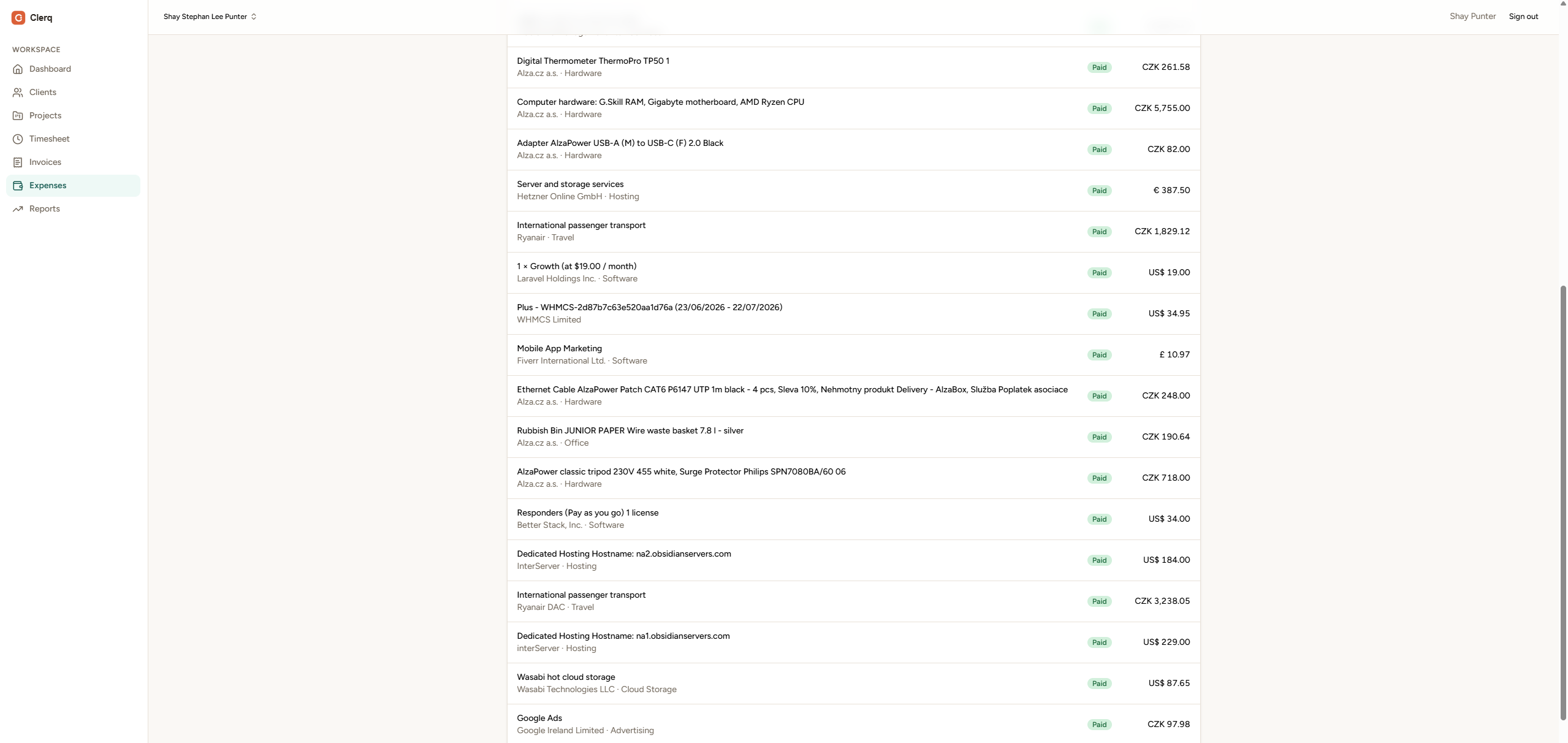Open the Plus - WHMCS expense row
The height and width of the screenshot is (743, 1568).
(x=853, y=314)
